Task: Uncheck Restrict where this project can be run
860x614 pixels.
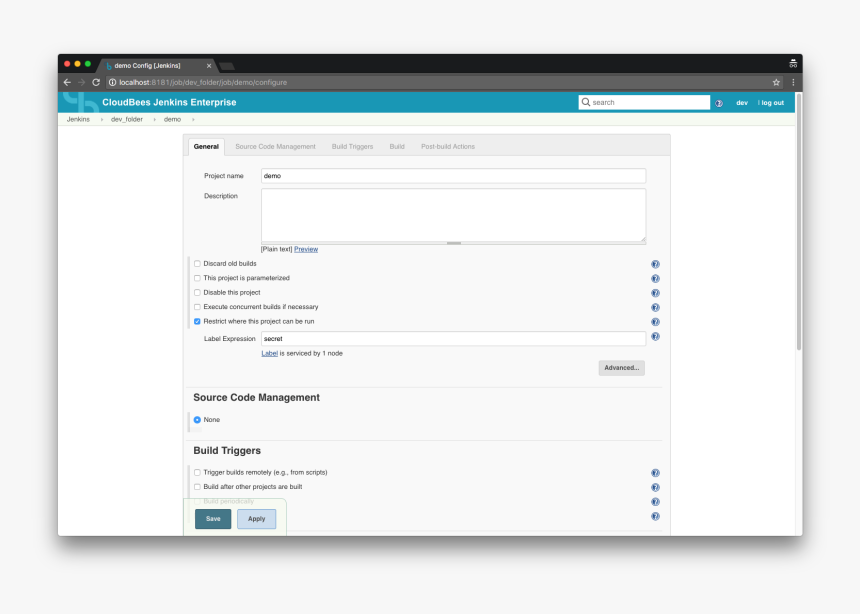Action: tap(197, 322)
